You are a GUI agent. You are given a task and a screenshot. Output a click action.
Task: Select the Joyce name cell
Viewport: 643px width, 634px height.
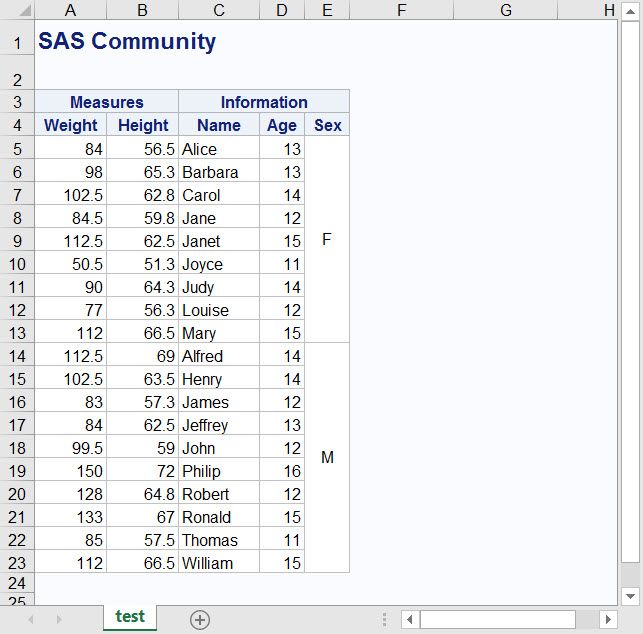[219, 263]
